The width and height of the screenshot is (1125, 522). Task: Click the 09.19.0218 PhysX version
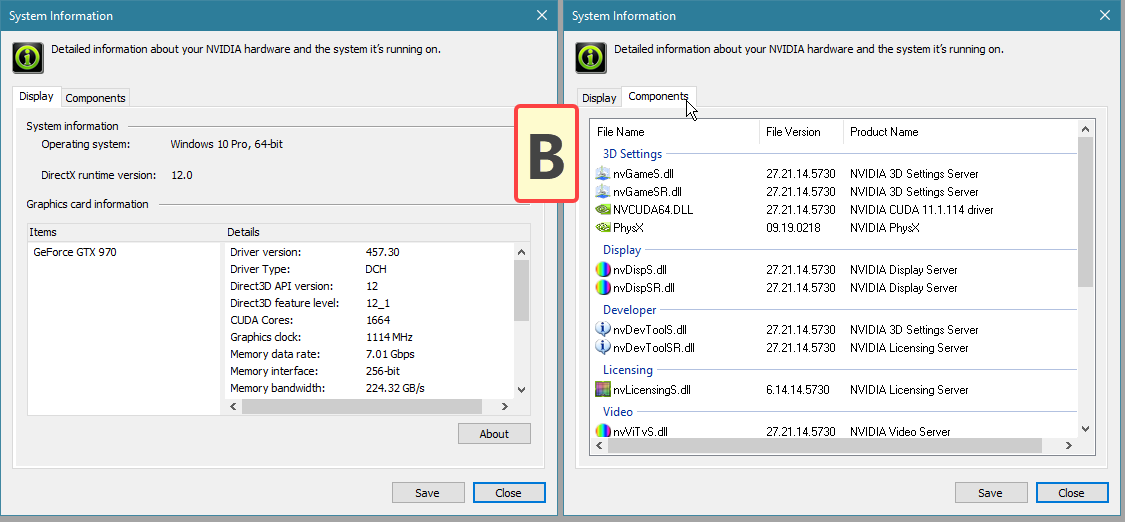pos(793,228)
